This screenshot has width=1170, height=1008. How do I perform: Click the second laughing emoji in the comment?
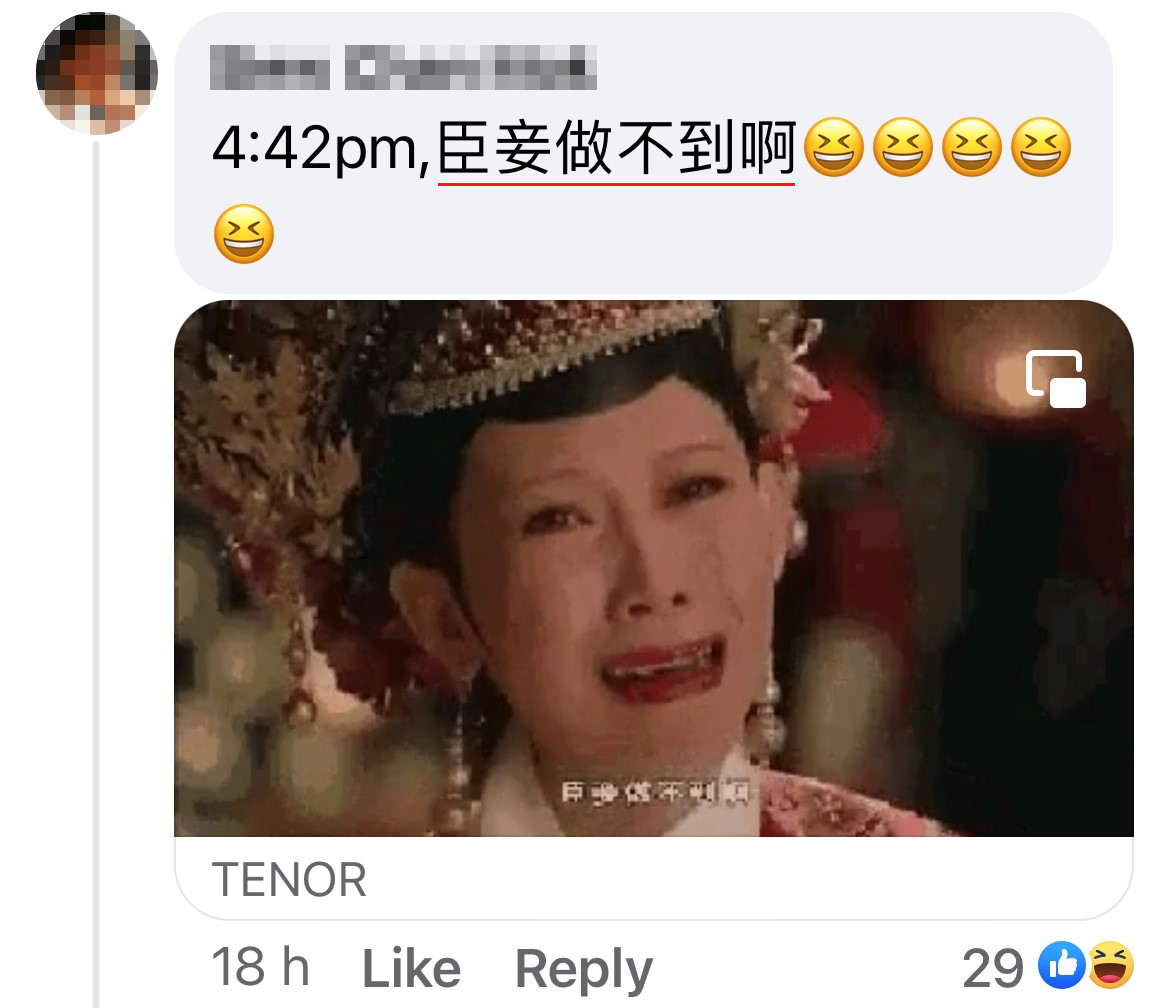point(903,147)
